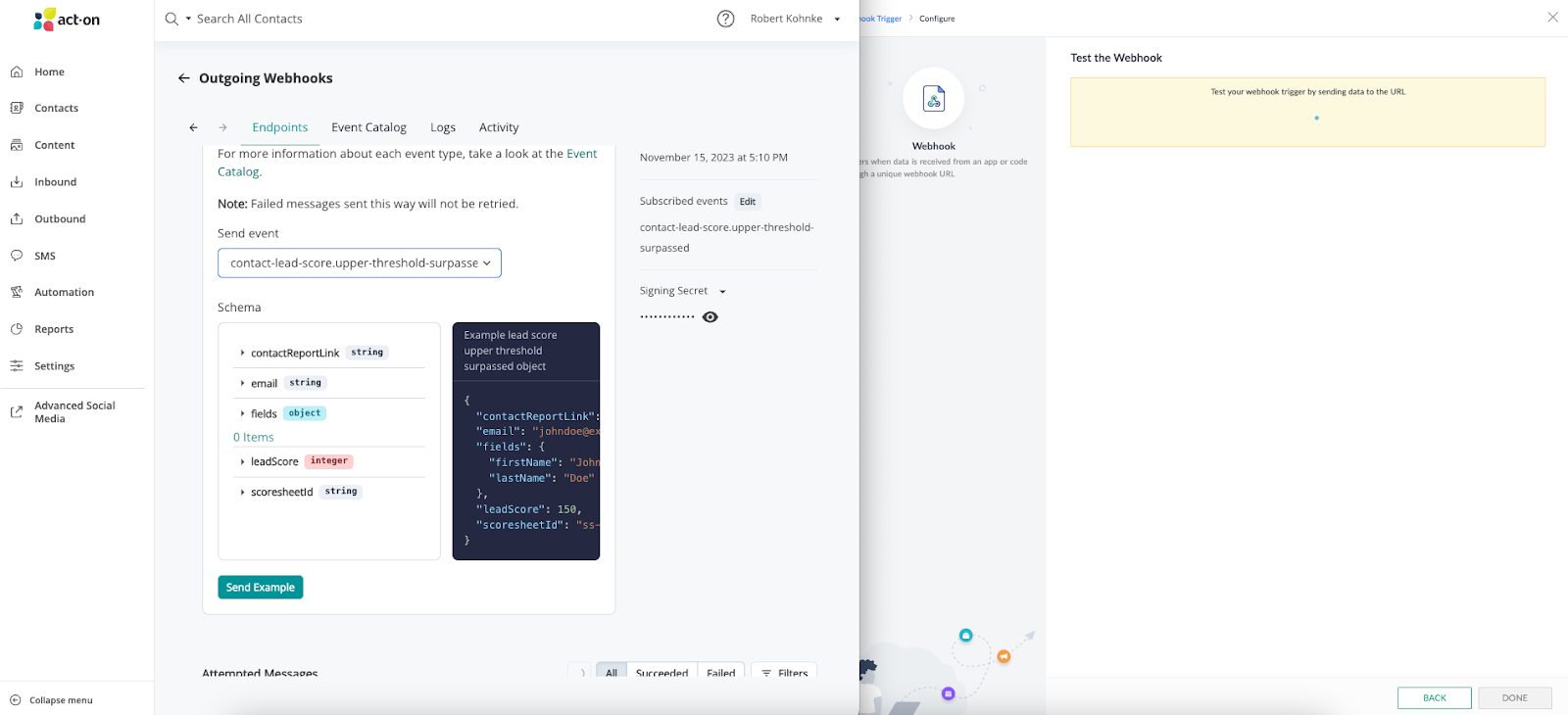Click the Send Example button
Image resolution: width=1568 pixels, height=715 pixels.
click(x=261, y=588)
